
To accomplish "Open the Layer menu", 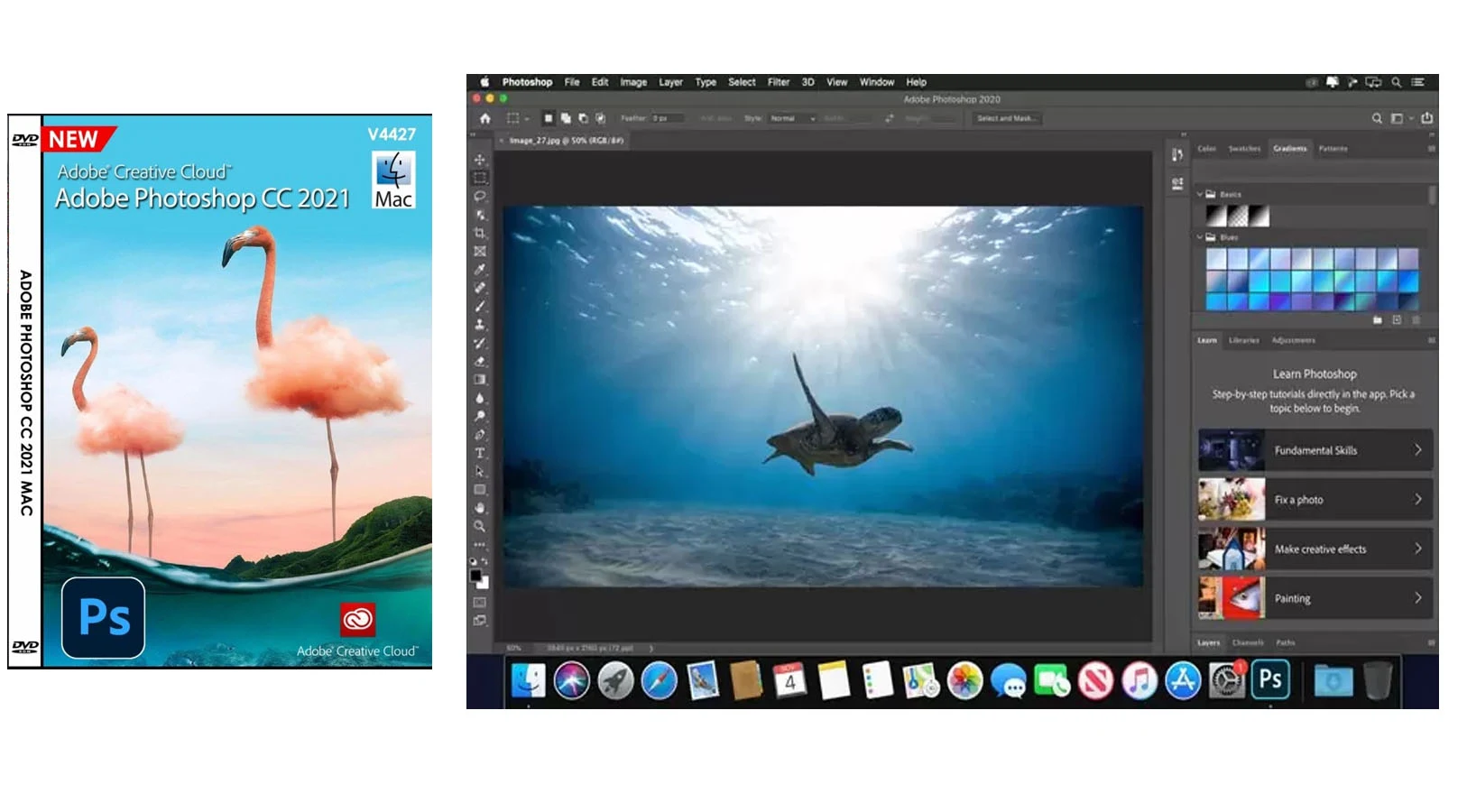I will tap(670, 82).
